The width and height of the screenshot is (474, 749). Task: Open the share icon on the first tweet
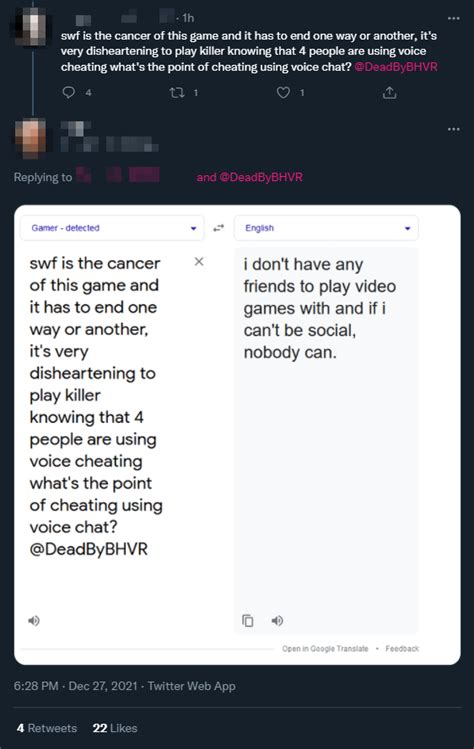[389, 92]
